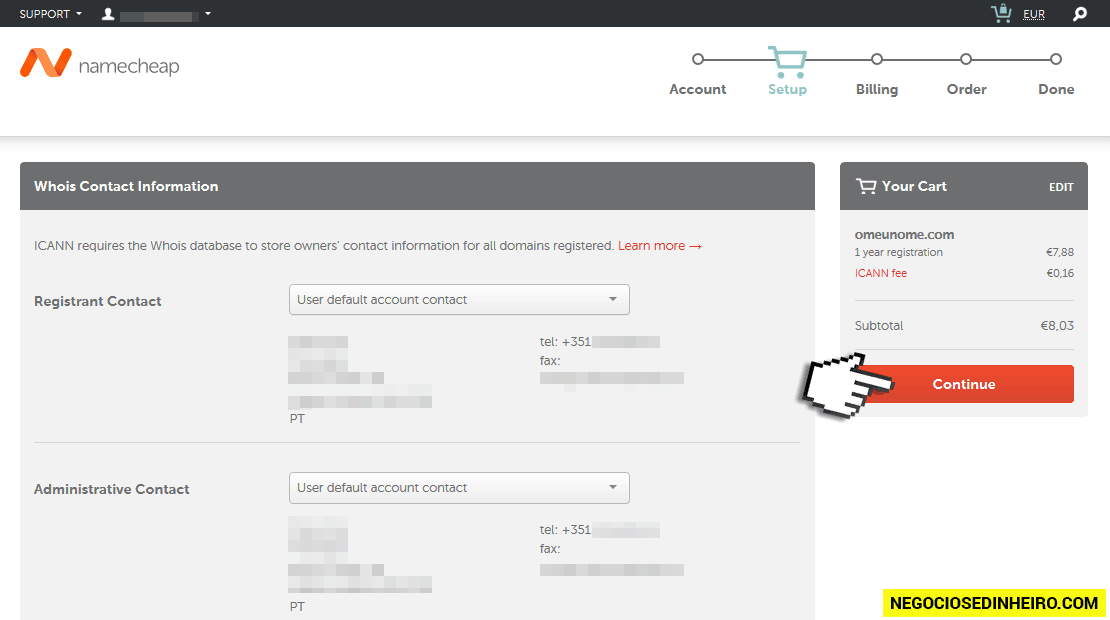This screenshot has width=1110, height=620.
Task: Go to the Order step
Action: (966, 89)
